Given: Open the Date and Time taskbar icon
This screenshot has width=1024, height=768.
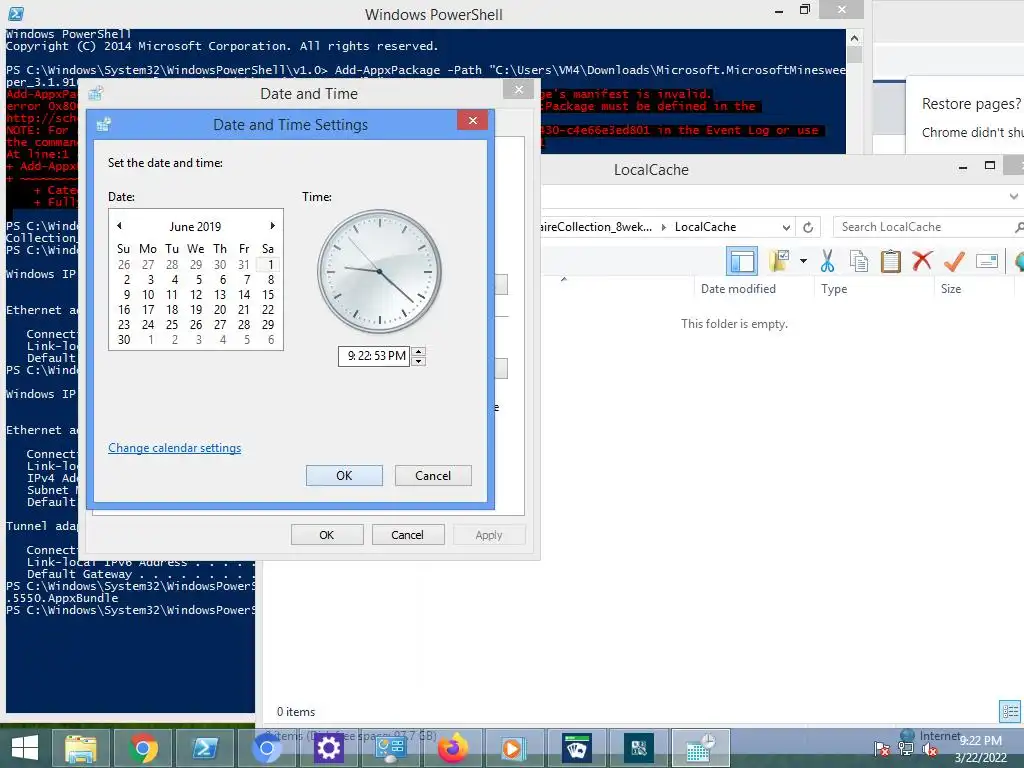Looking at the screenshot, I should [700, 748].
